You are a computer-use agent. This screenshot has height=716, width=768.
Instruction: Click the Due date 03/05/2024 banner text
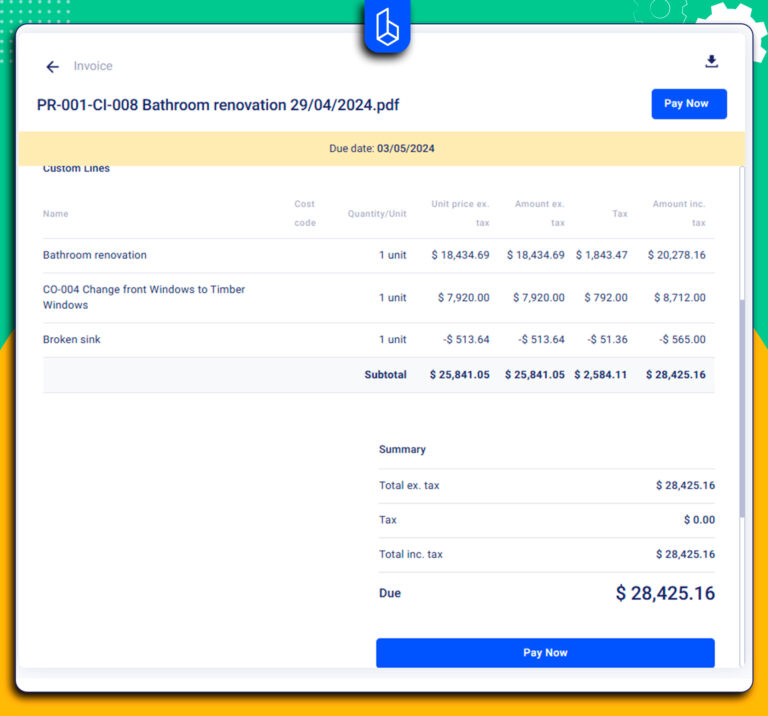click(x=382, y=148)
